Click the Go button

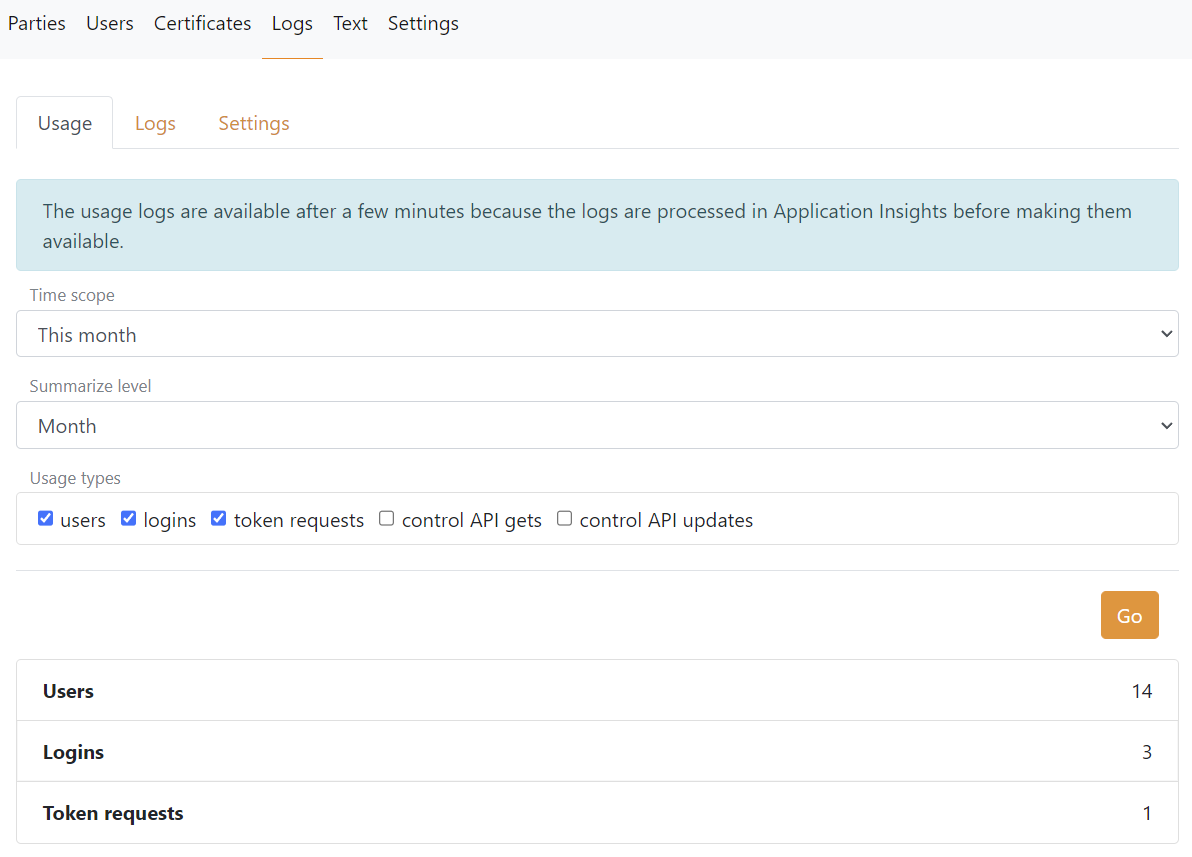click(x=1129, y=615)
